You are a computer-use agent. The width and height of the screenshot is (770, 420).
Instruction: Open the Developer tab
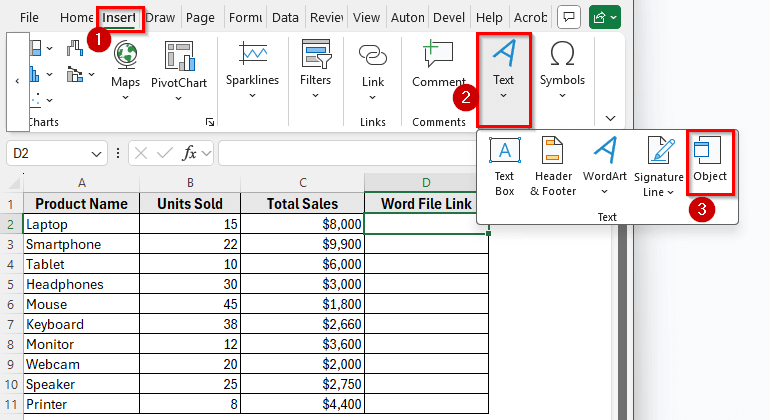point(449,18)
